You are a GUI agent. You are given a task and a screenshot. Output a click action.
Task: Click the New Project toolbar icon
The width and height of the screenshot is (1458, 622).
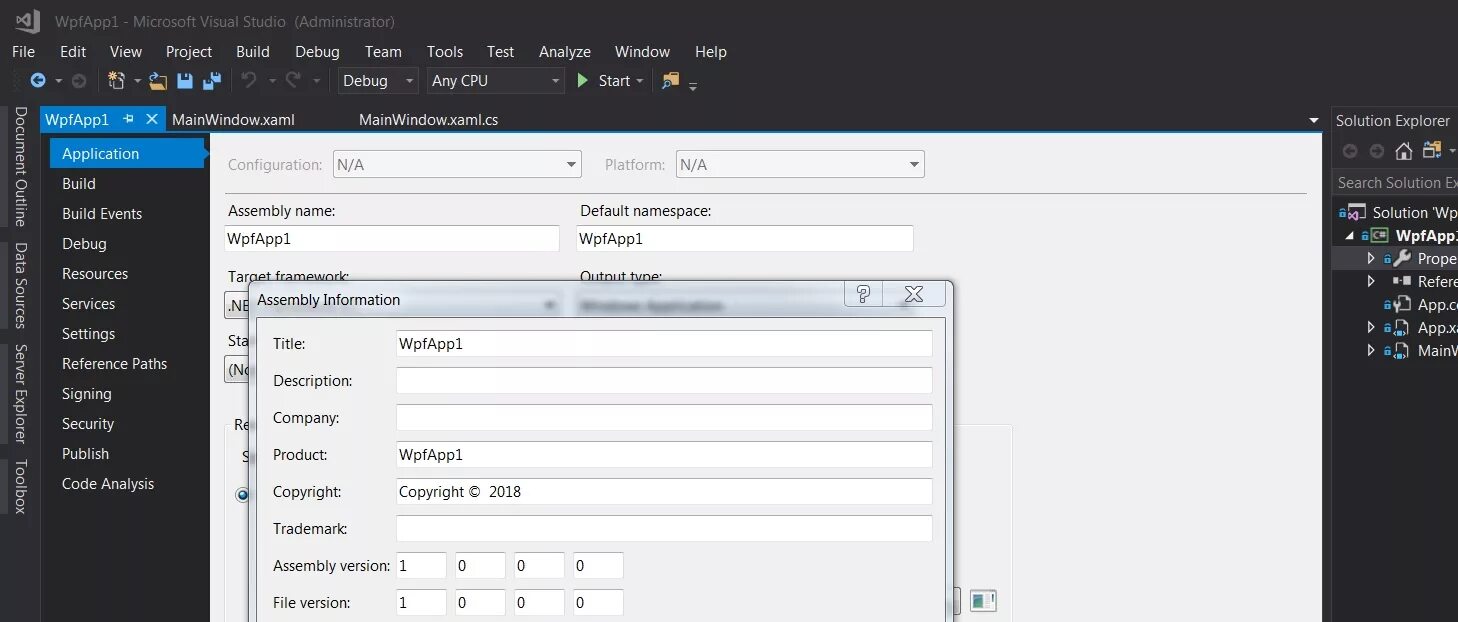[x=116, y=81]
